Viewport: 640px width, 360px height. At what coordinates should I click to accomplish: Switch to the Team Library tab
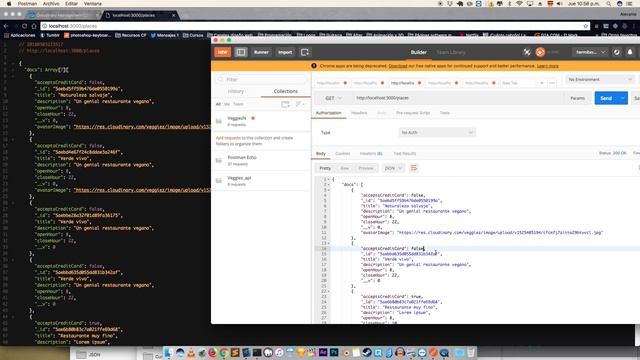click(x=451, y=52)
